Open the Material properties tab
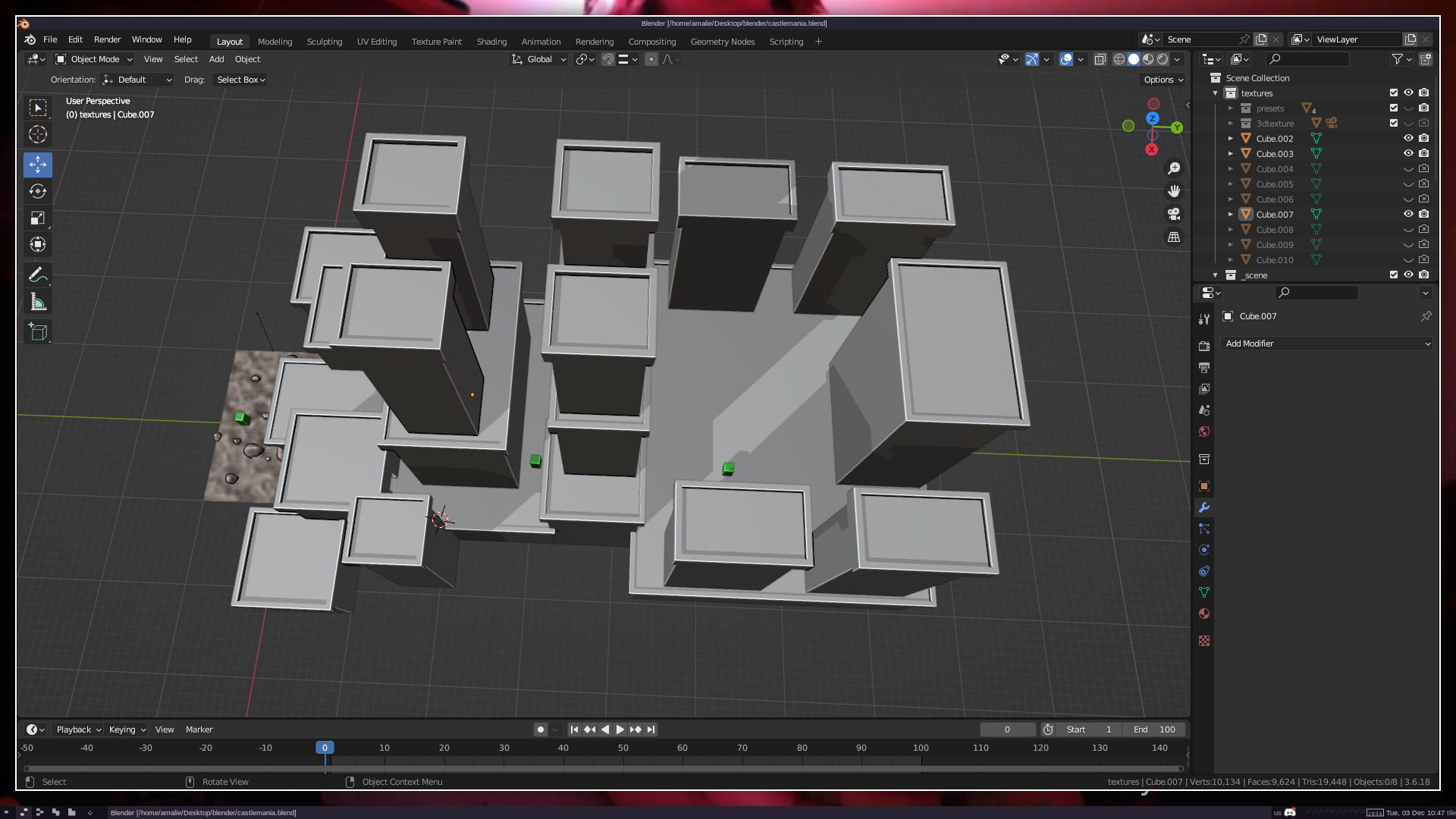Image resolution: width=1456 pixels, height=819 pixels. pyautogui.click(x=1204, y=613)
